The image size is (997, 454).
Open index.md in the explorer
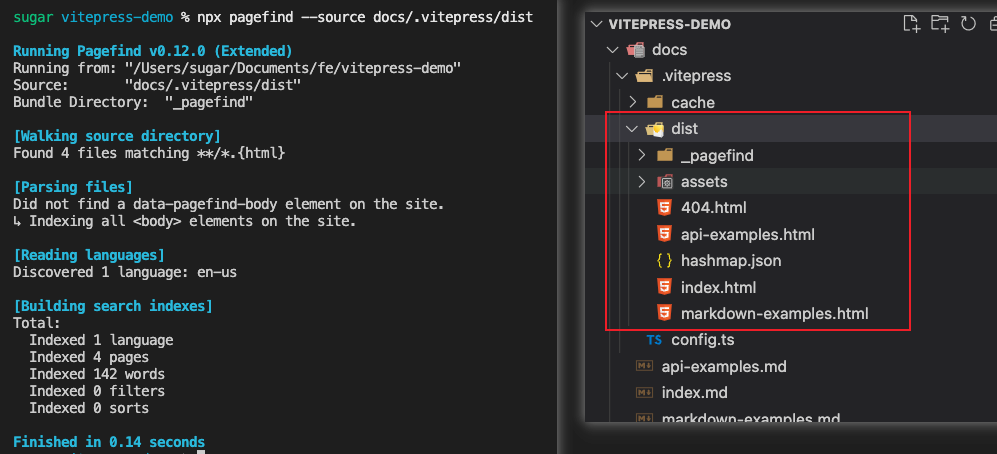(x=694, y=393)
